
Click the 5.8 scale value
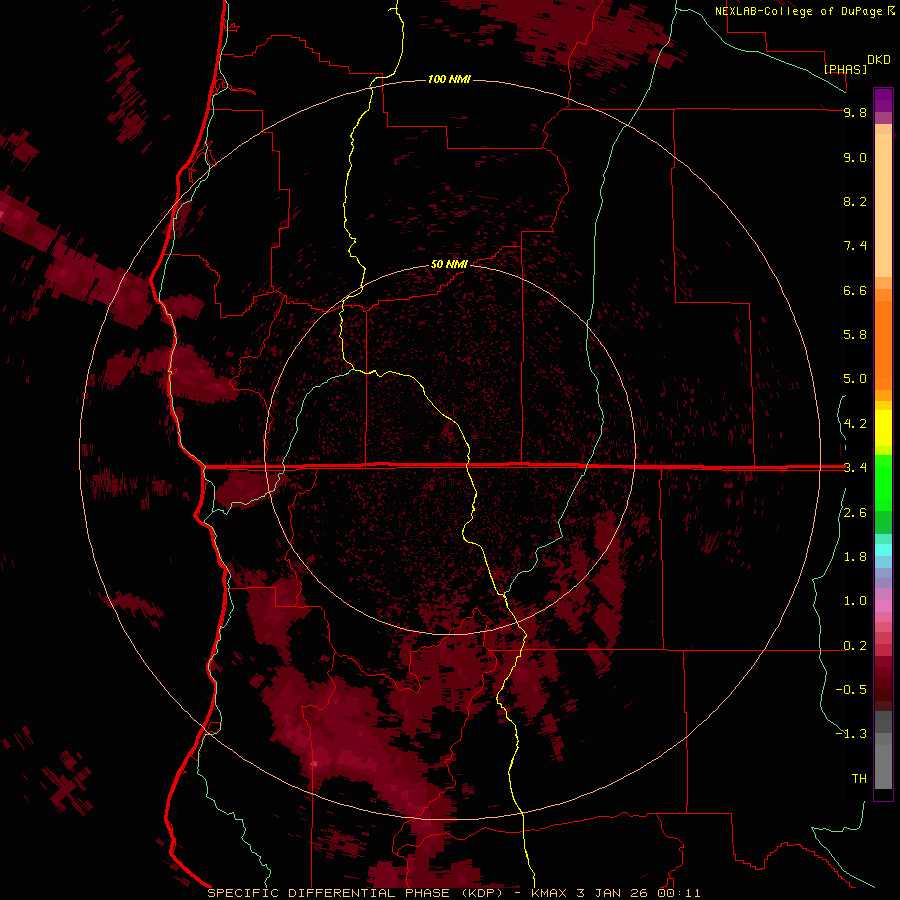[x=855, y=334]
